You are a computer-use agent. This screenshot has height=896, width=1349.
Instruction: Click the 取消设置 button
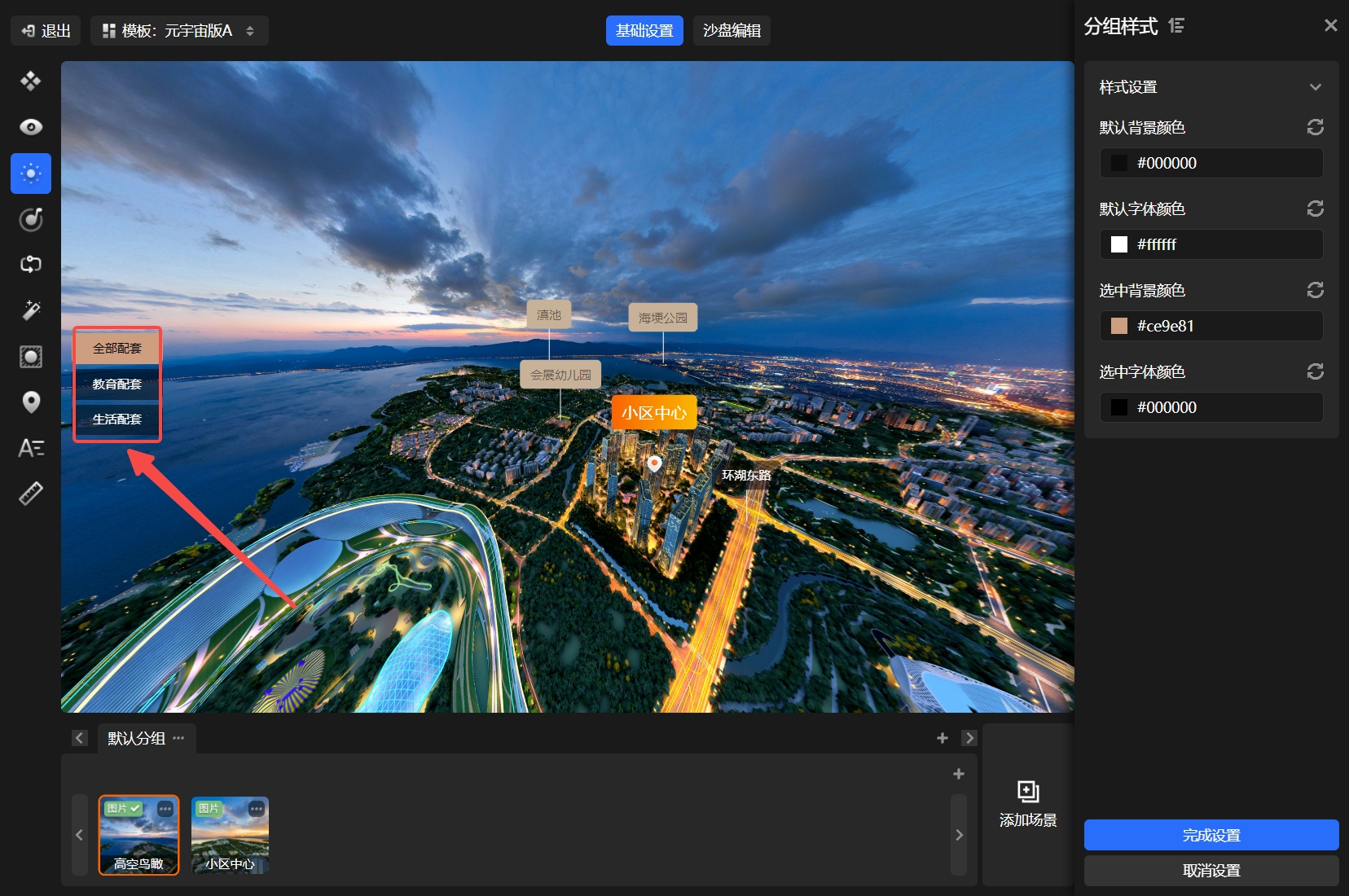tap(1211, 871)
